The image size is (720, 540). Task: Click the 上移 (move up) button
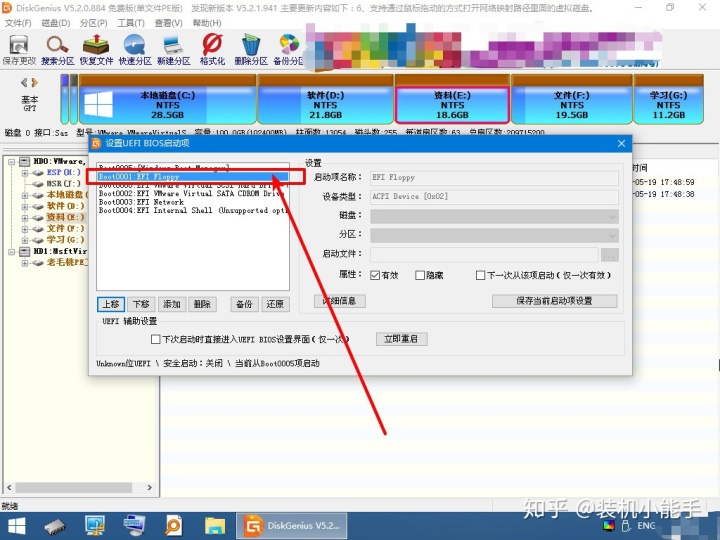[111, 304]
